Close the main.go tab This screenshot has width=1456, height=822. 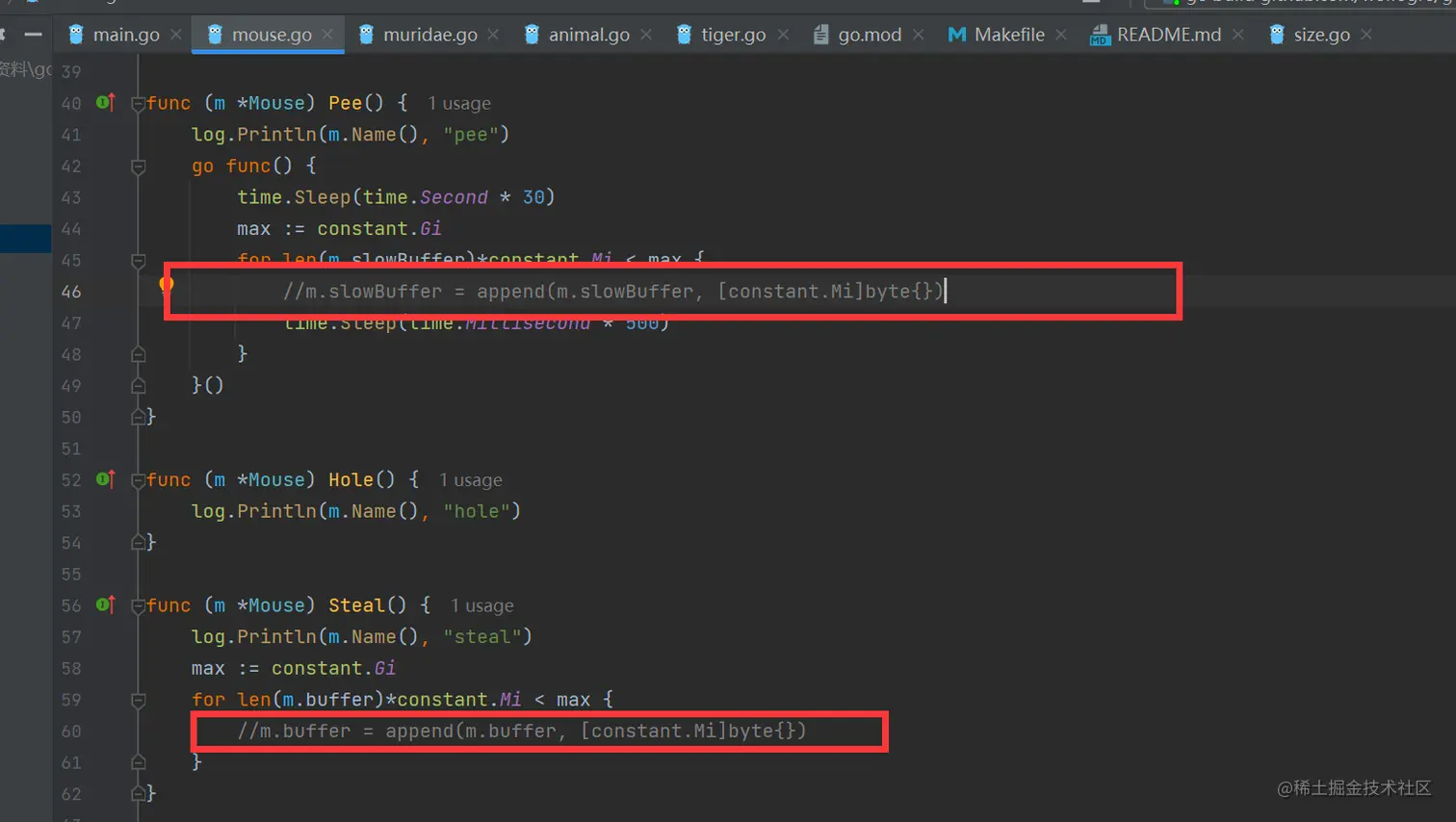click(176, 35)
